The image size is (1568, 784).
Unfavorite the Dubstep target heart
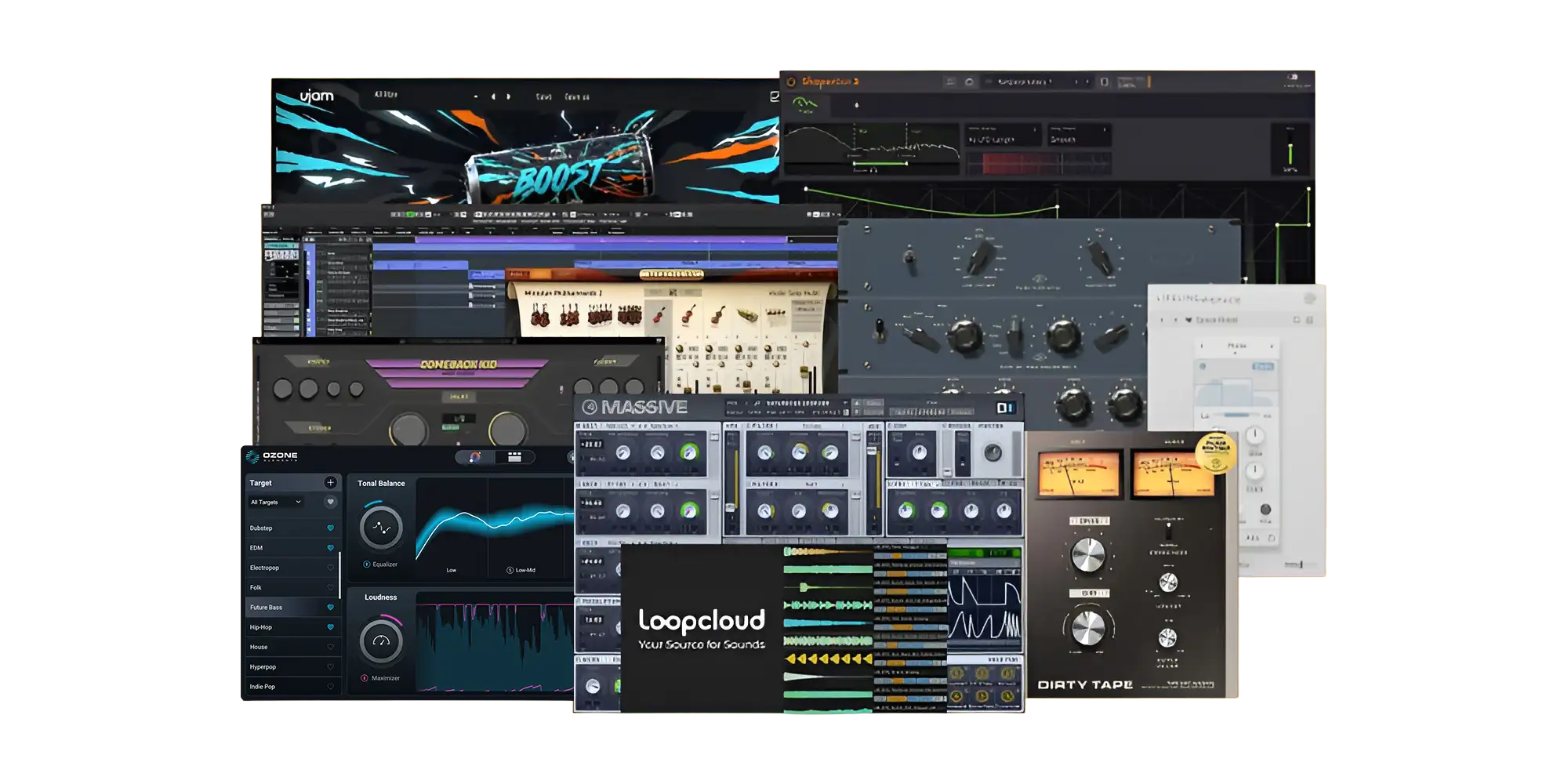click(x=330, y=528)
